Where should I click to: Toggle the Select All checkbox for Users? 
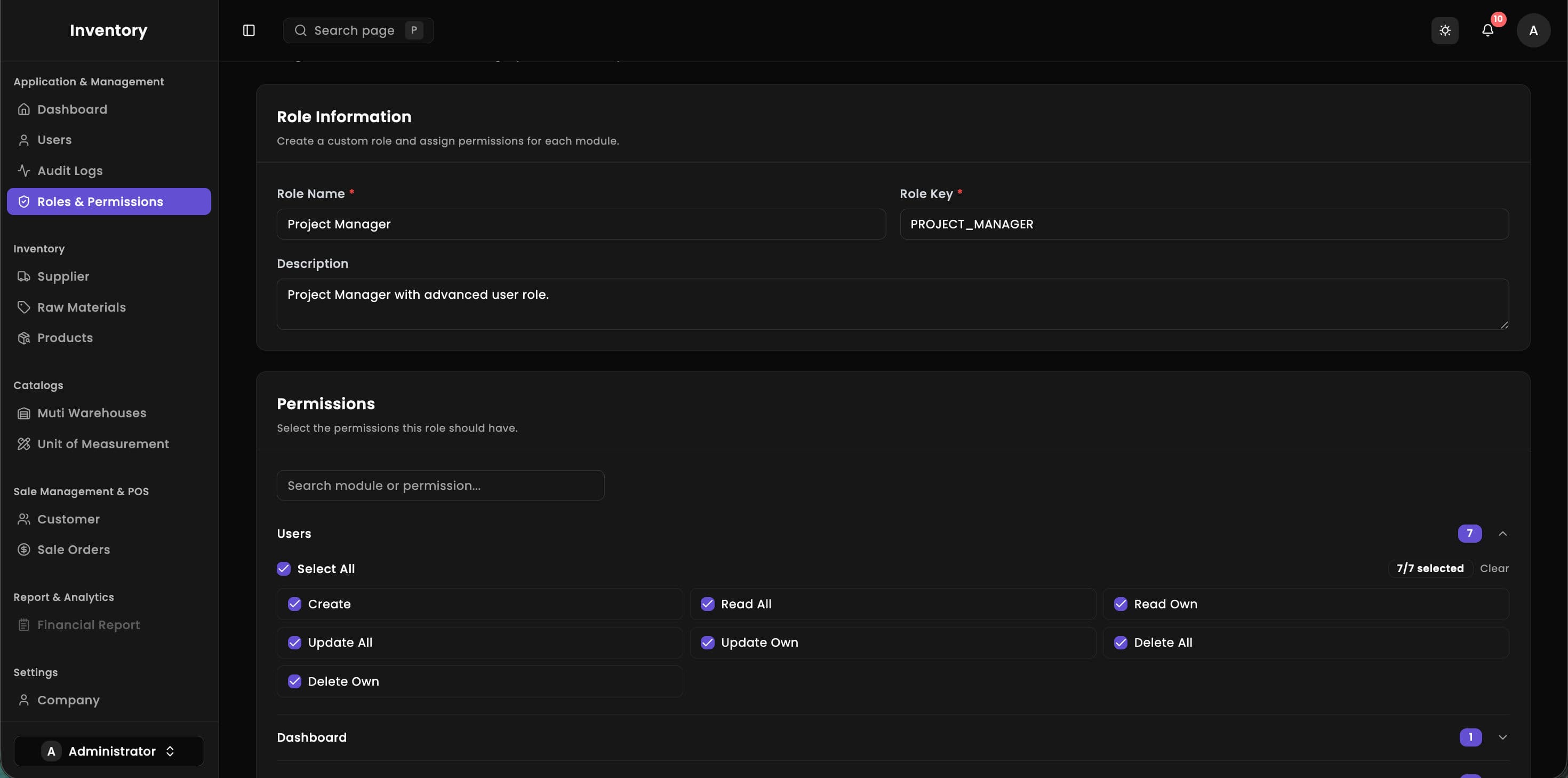284,569
